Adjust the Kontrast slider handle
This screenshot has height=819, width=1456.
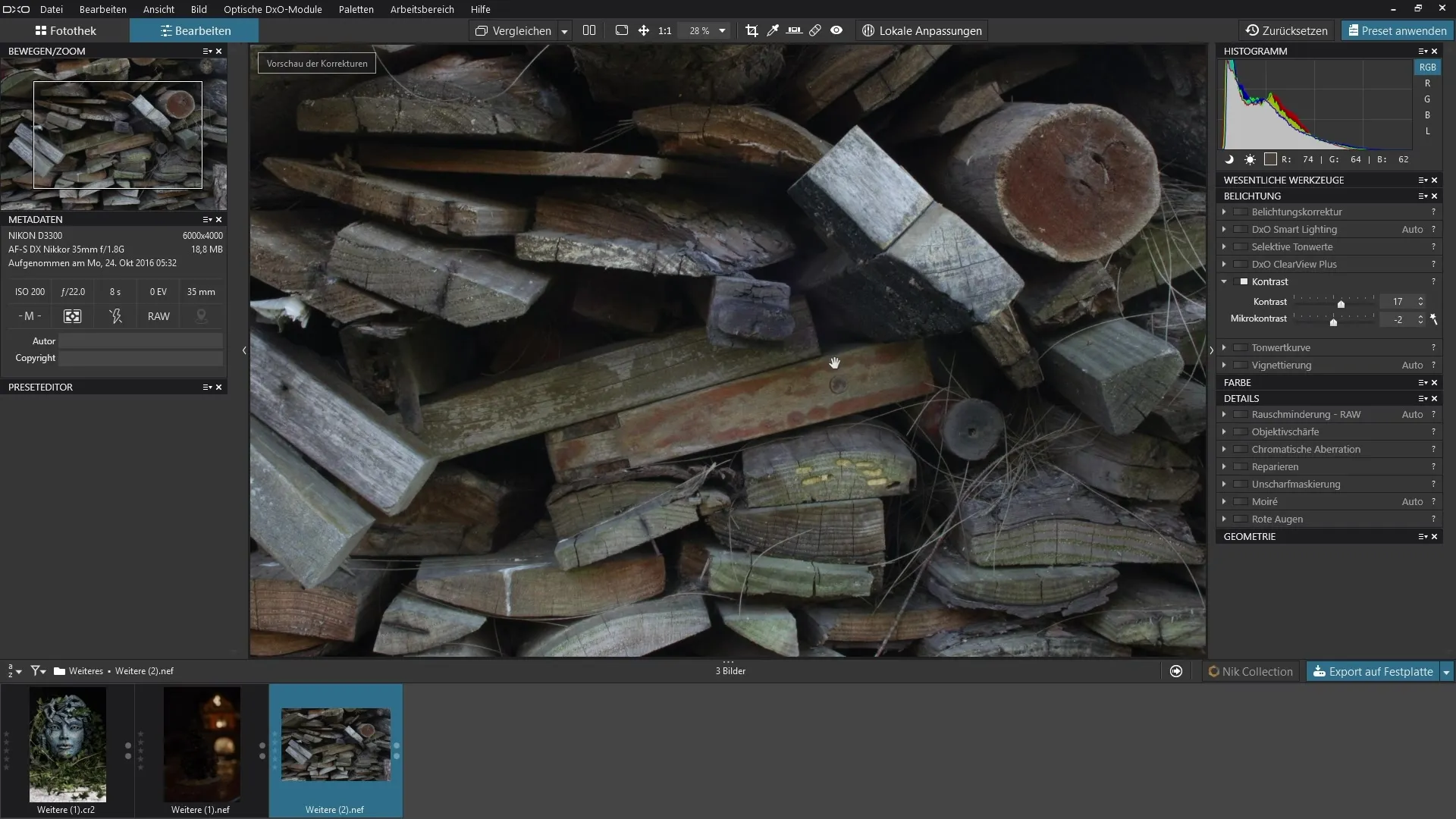(1341, 303)
